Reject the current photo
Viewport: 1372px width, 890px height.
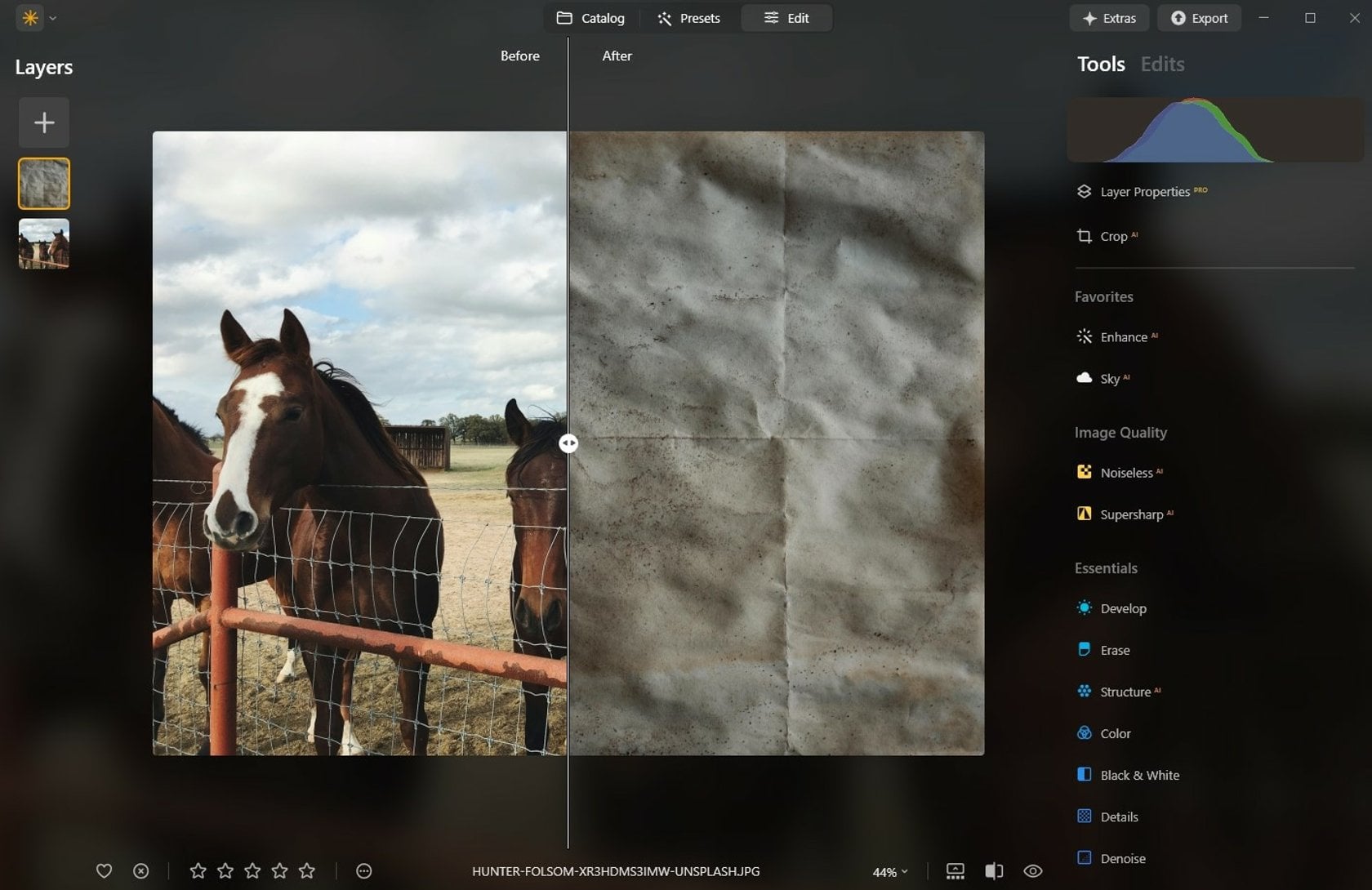tap(141, 871)
